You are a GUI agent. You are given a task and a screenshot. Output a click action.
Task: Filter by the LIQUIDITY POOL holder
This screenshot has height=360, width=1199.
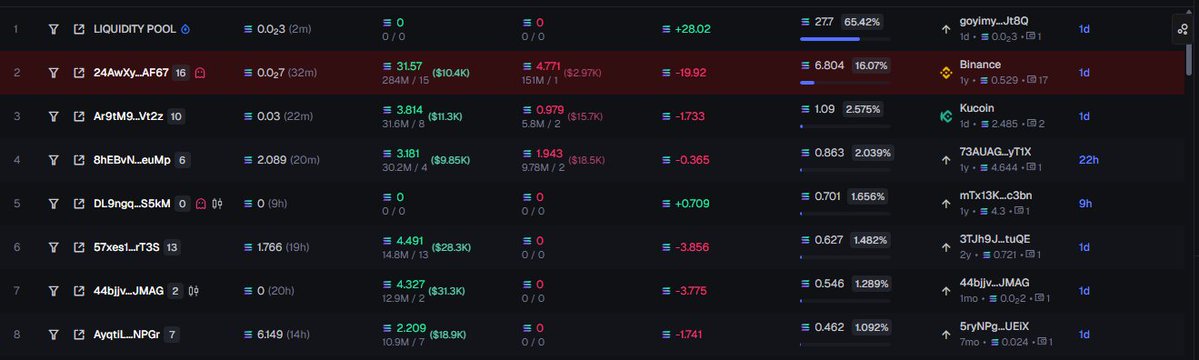coord(54,29)
